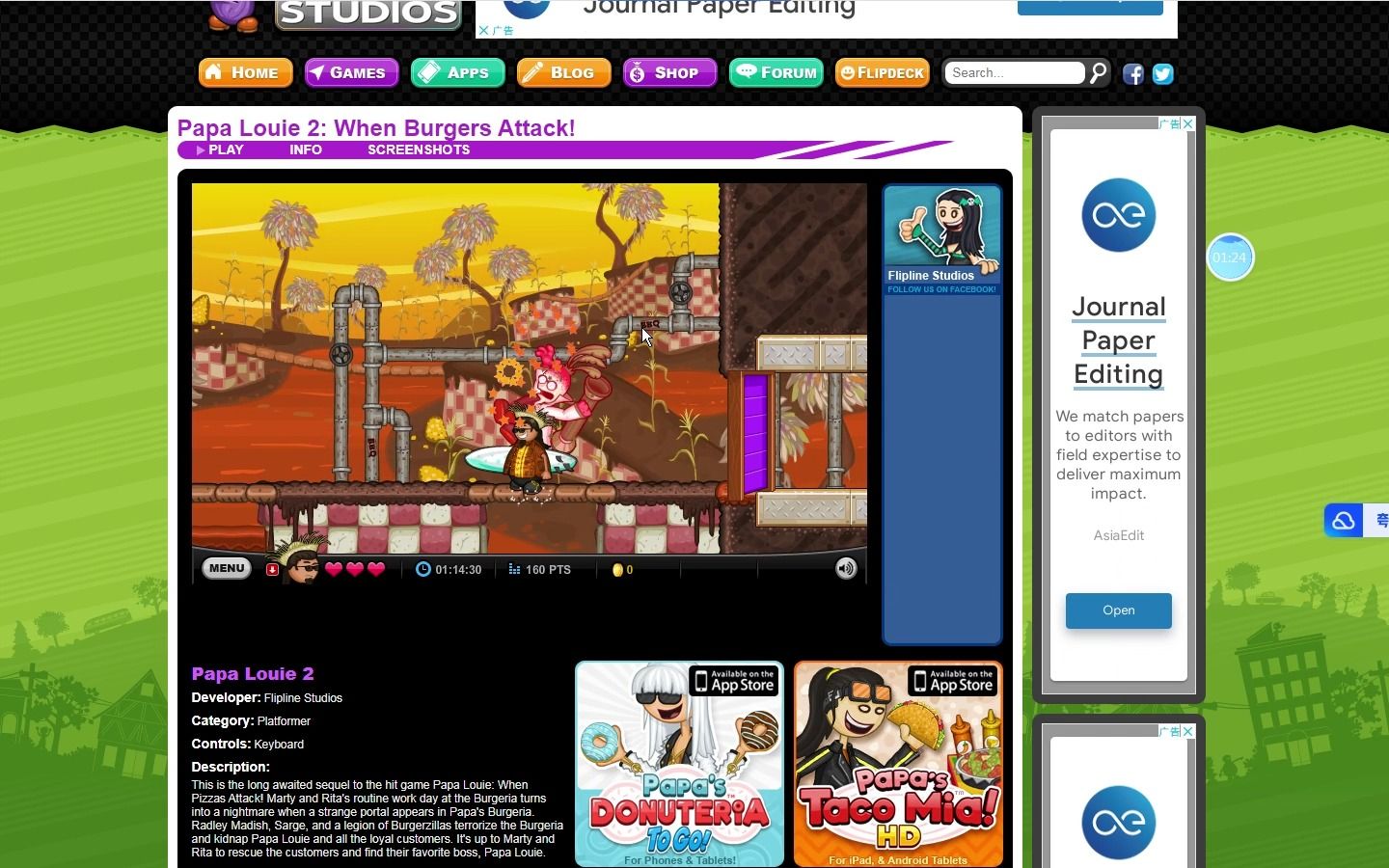Click the 01:14:30 timer text

point(458,570)
